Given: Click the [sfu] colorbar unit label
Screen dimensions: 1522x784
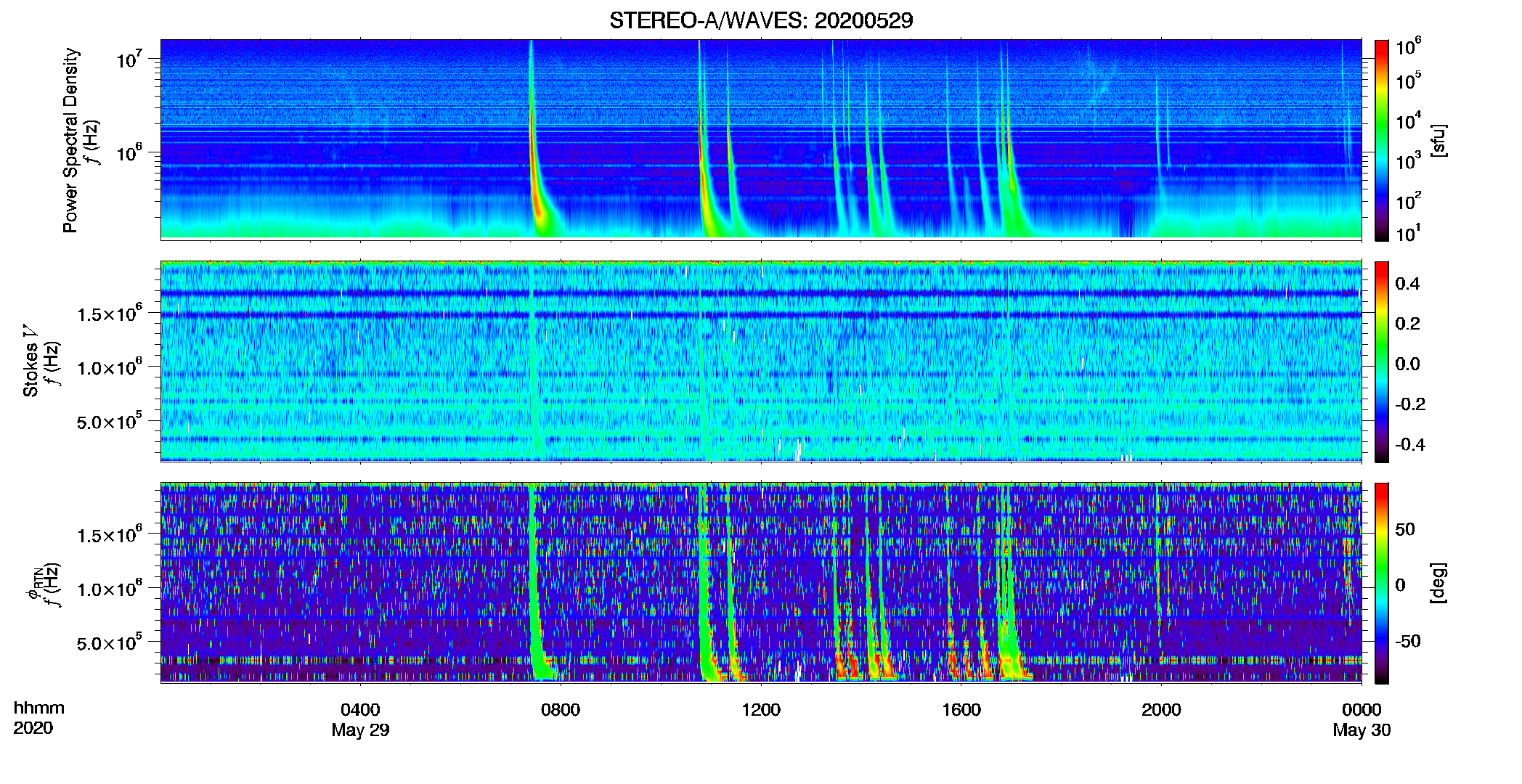Looking at the screenshot, I should 1438,141.
